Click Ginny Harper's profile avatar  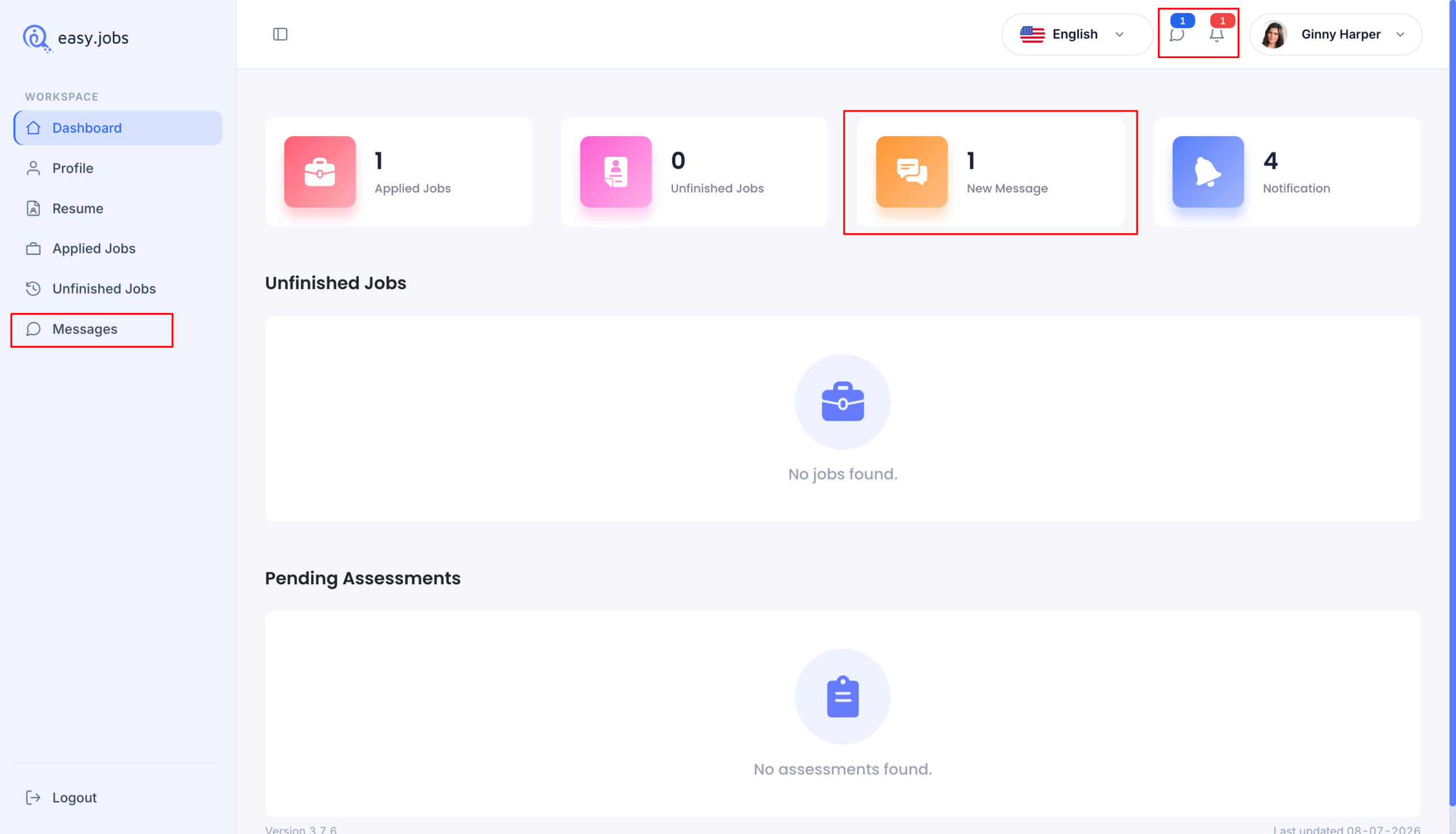tap(1273, 34)
